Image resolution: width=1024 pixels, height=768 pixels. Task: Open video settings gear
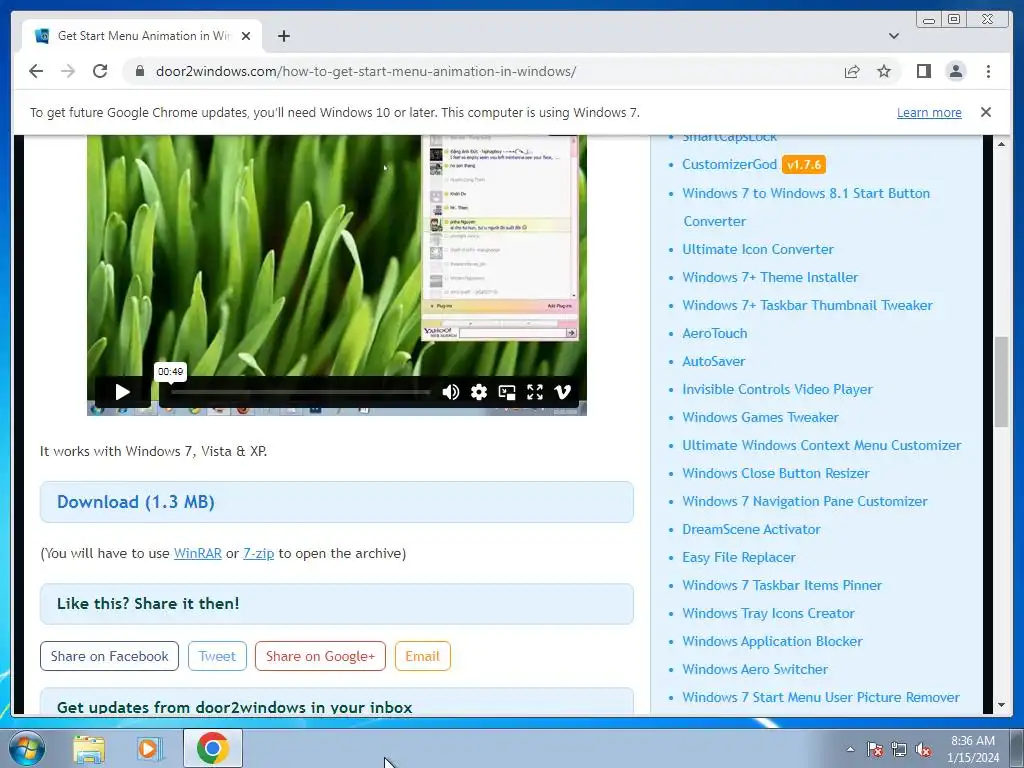[x=479, y=392]
